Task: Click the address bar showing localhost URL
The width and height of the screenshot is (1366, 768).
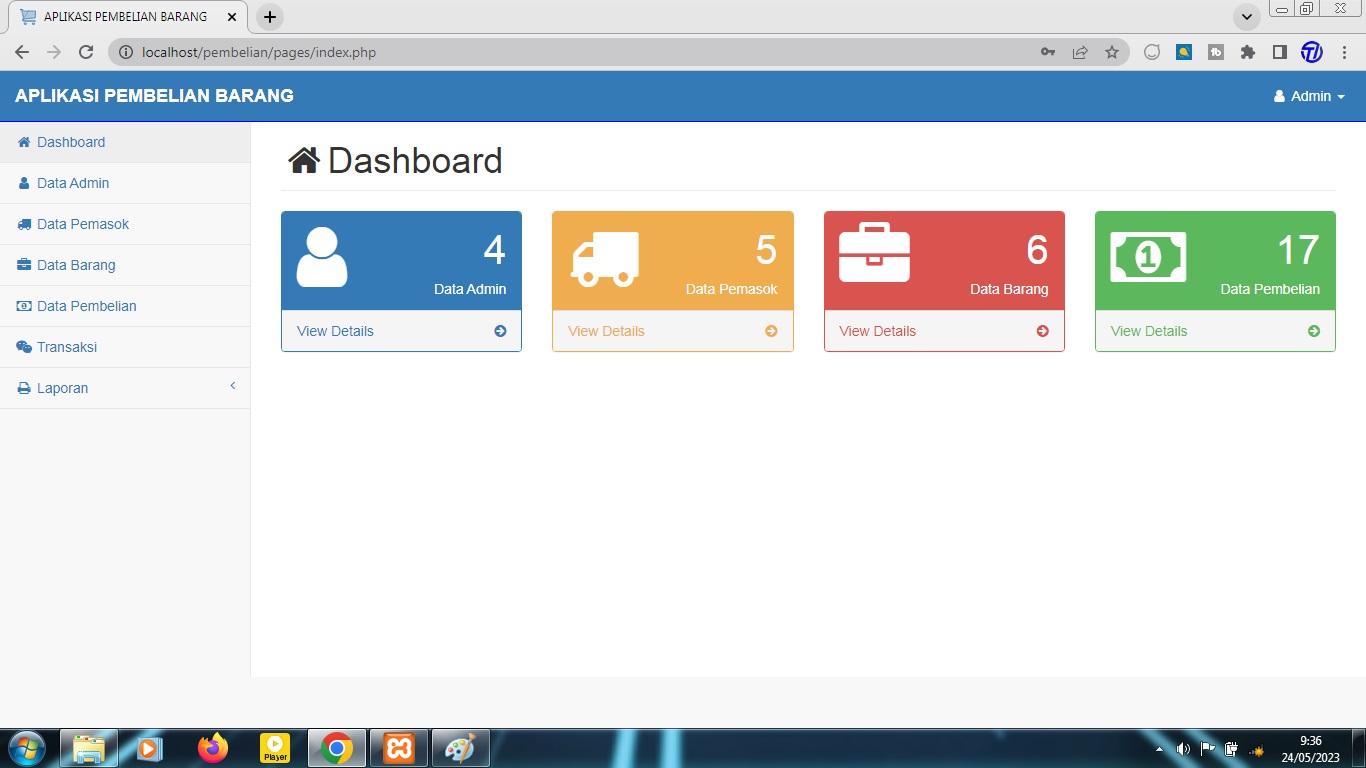Action: coord(580,52)
